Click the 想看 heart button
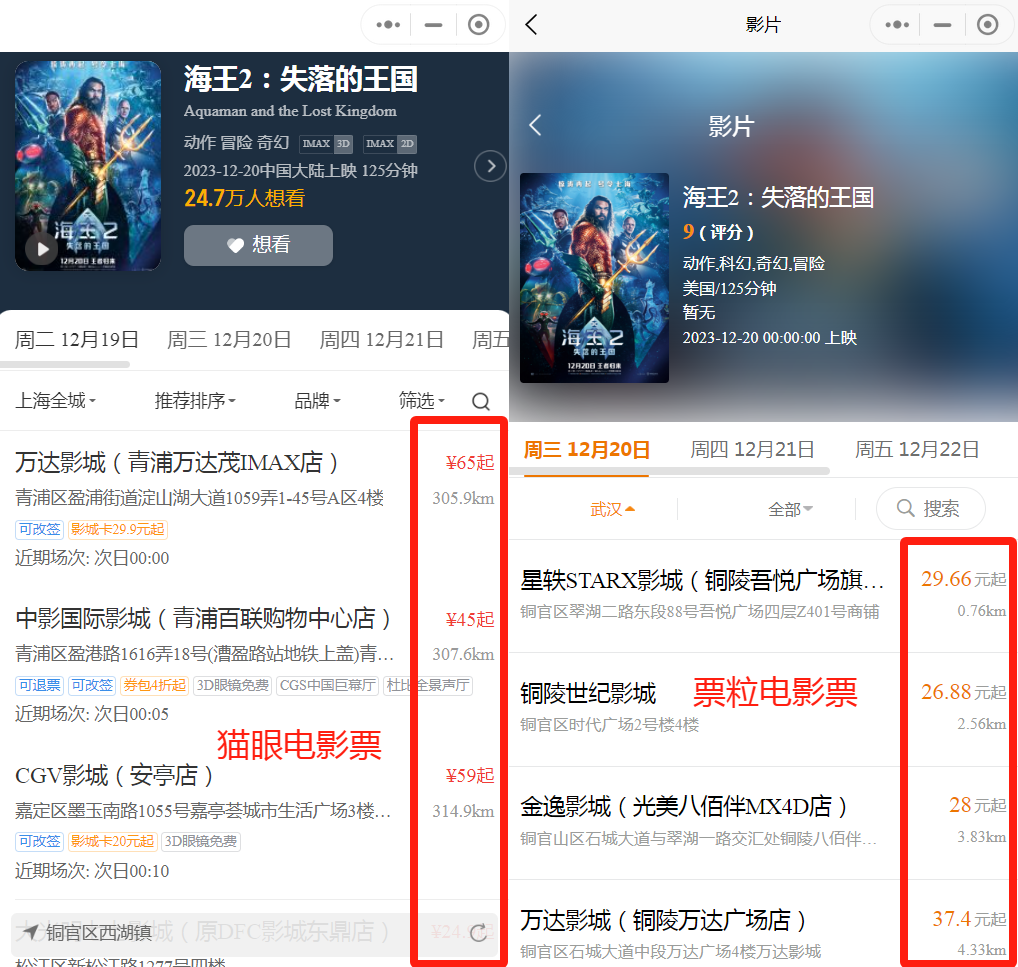Image resolution: width=1018 pixels, height=967 pixels. pos(258,245)
